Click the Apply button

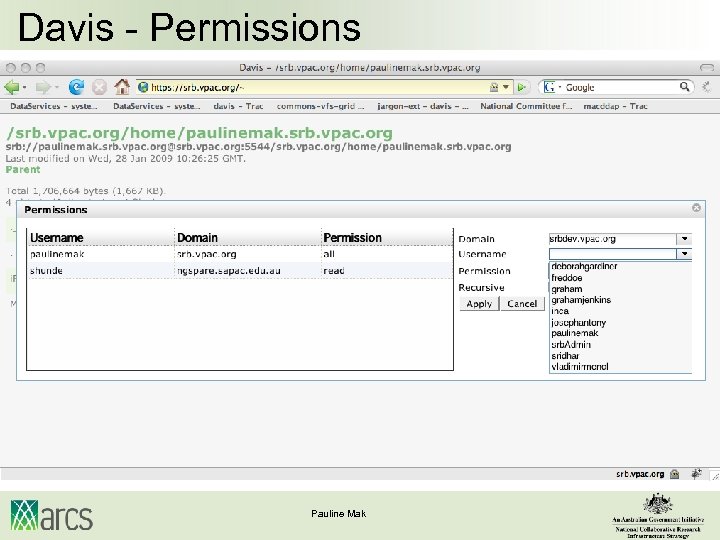[x=479, y=304]
